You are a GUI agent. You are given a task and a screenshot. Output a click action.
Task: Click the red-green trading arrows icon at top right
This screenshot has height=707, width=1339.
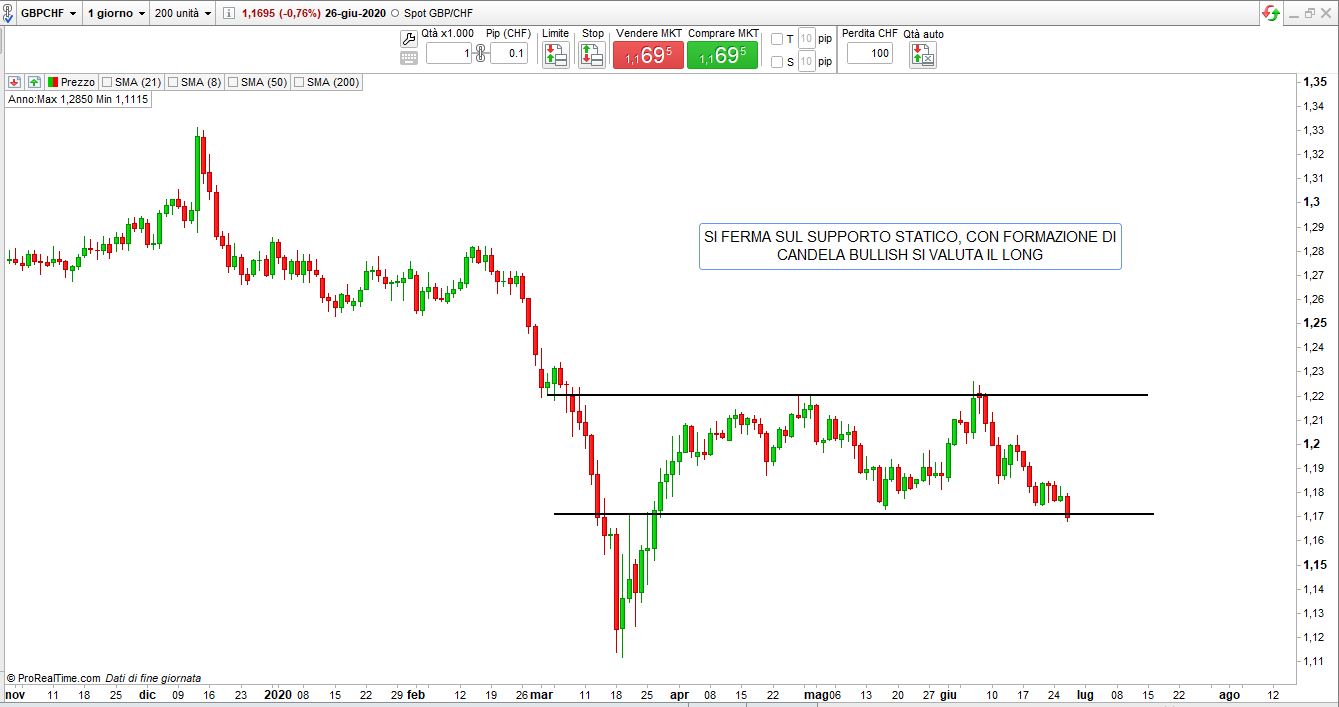1270,13
